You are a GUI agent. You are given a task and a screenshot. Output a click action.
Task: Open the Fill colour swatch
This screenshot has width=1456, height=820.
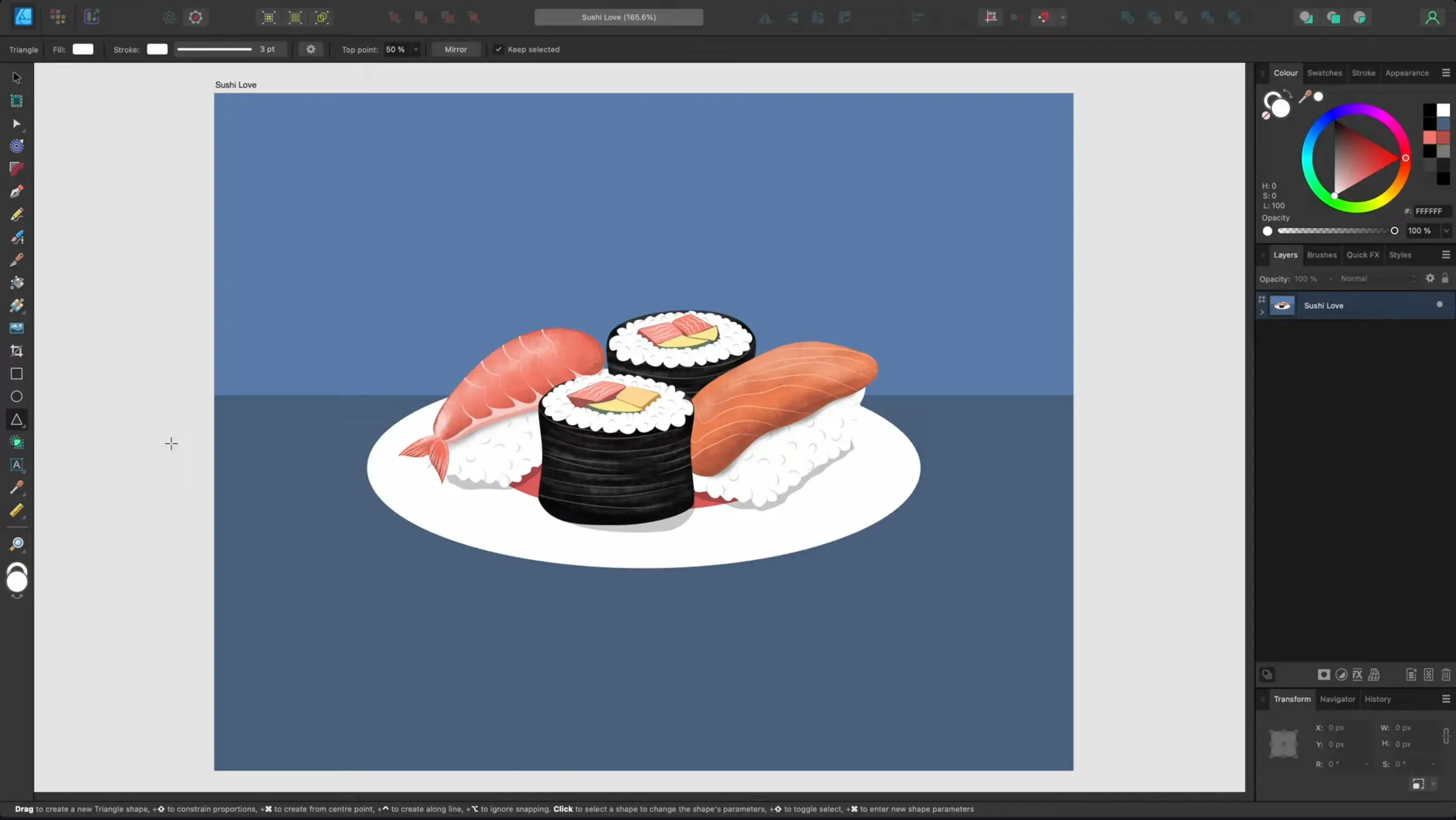83,49
